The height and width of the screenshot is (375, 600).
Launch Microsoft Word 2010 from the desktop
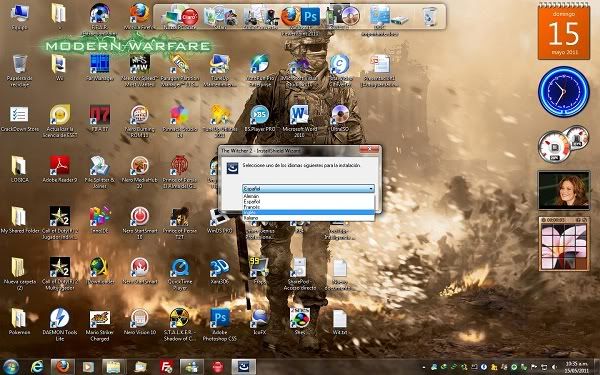(x=300, y=120)
